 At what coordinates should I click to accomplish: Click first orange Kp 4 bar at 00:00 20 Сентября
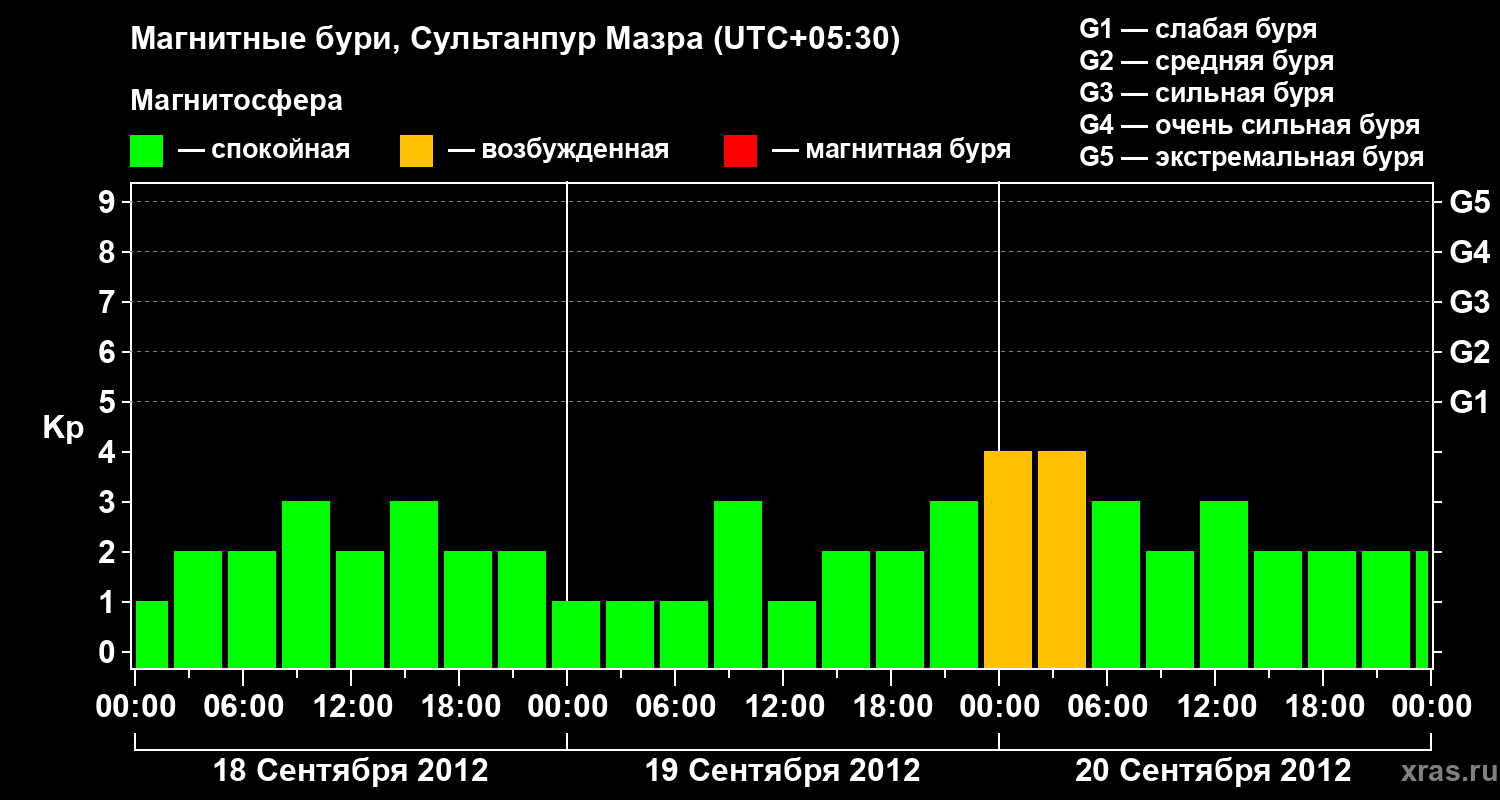[x=1008, y=560]
